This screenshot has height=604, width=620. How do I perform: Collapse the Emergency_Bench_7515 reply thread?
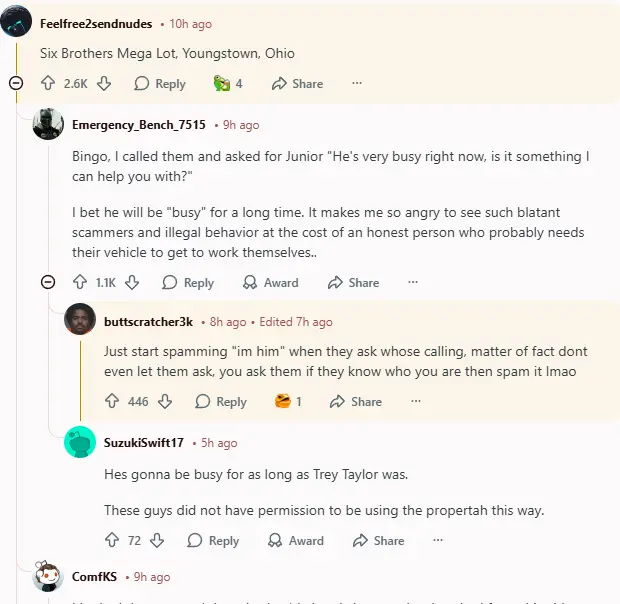click(x=48, y=283)
